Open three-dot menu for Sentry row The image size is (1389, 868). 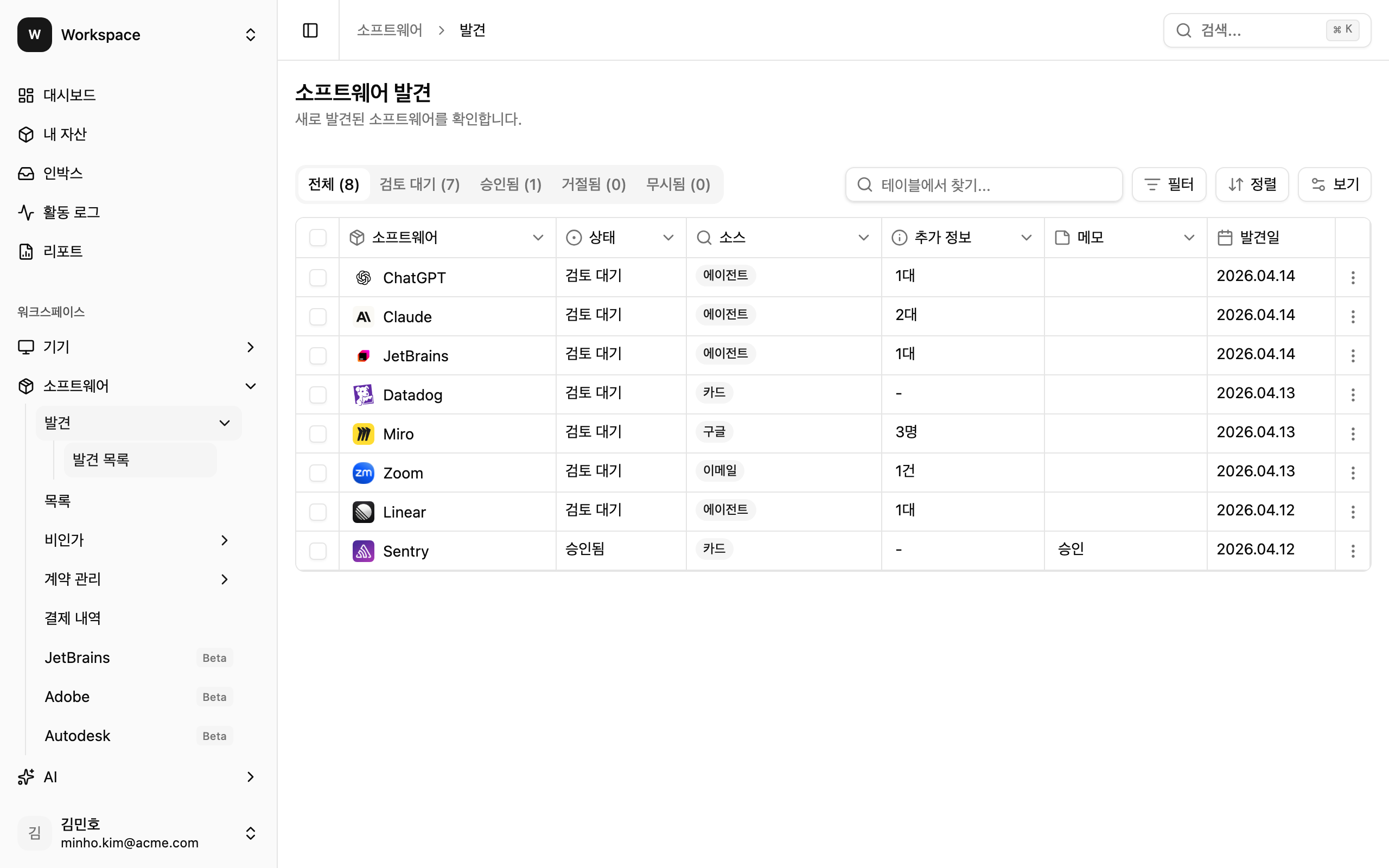click(1352, 551)
